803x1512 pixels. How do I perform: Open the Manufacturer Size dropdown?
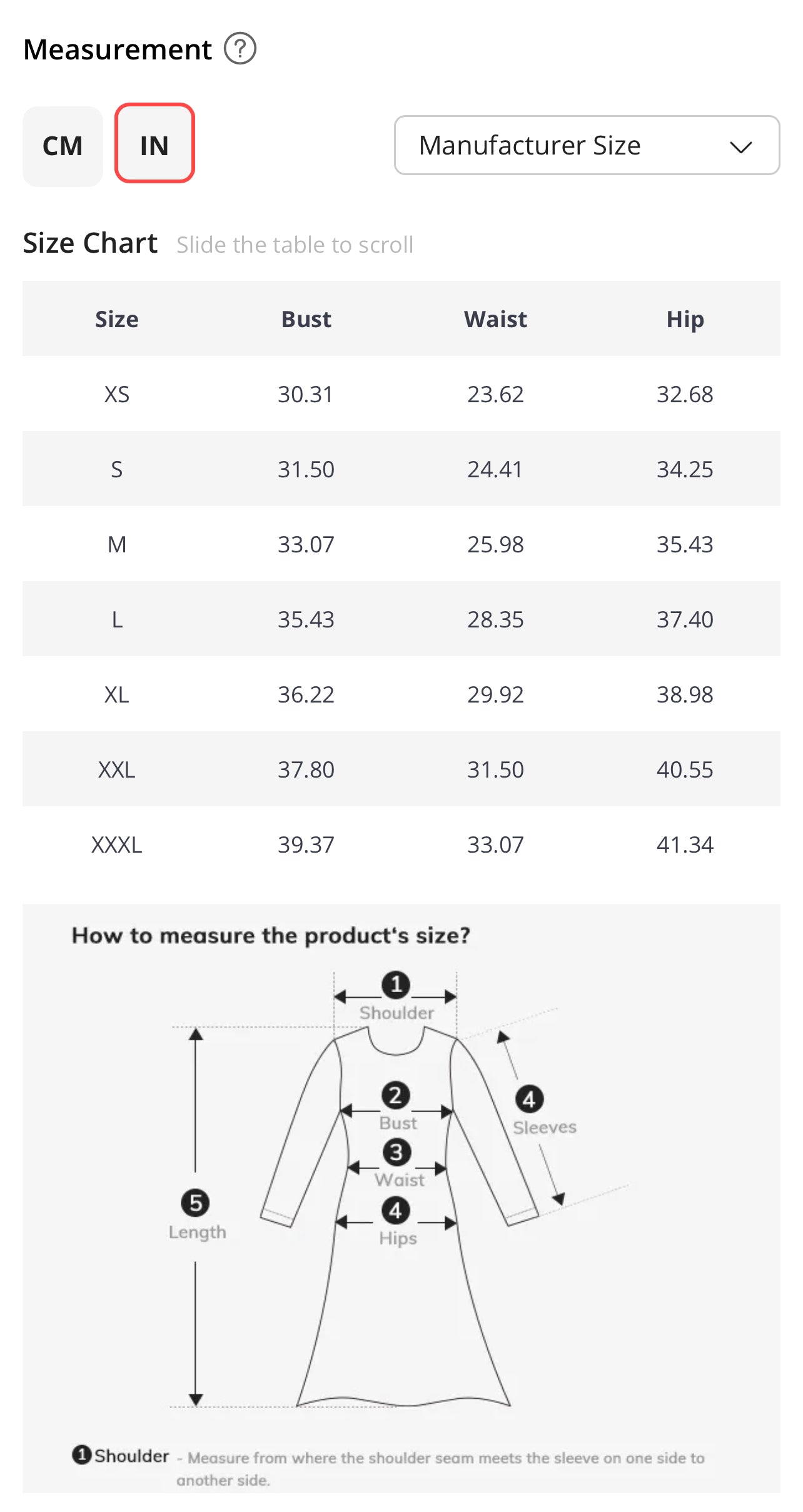586,145
